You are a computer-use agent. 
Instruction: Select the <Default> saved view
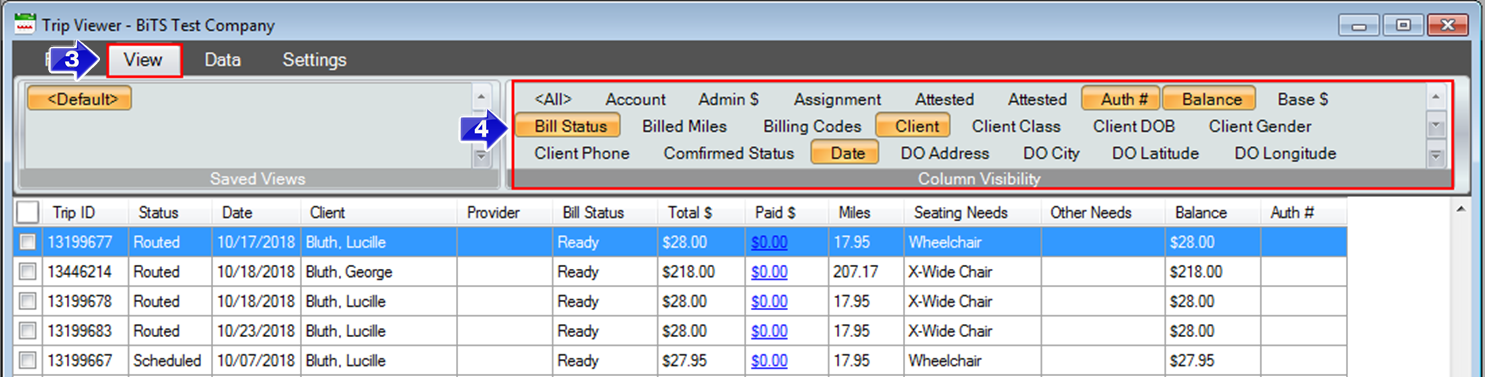click(79, 99)
